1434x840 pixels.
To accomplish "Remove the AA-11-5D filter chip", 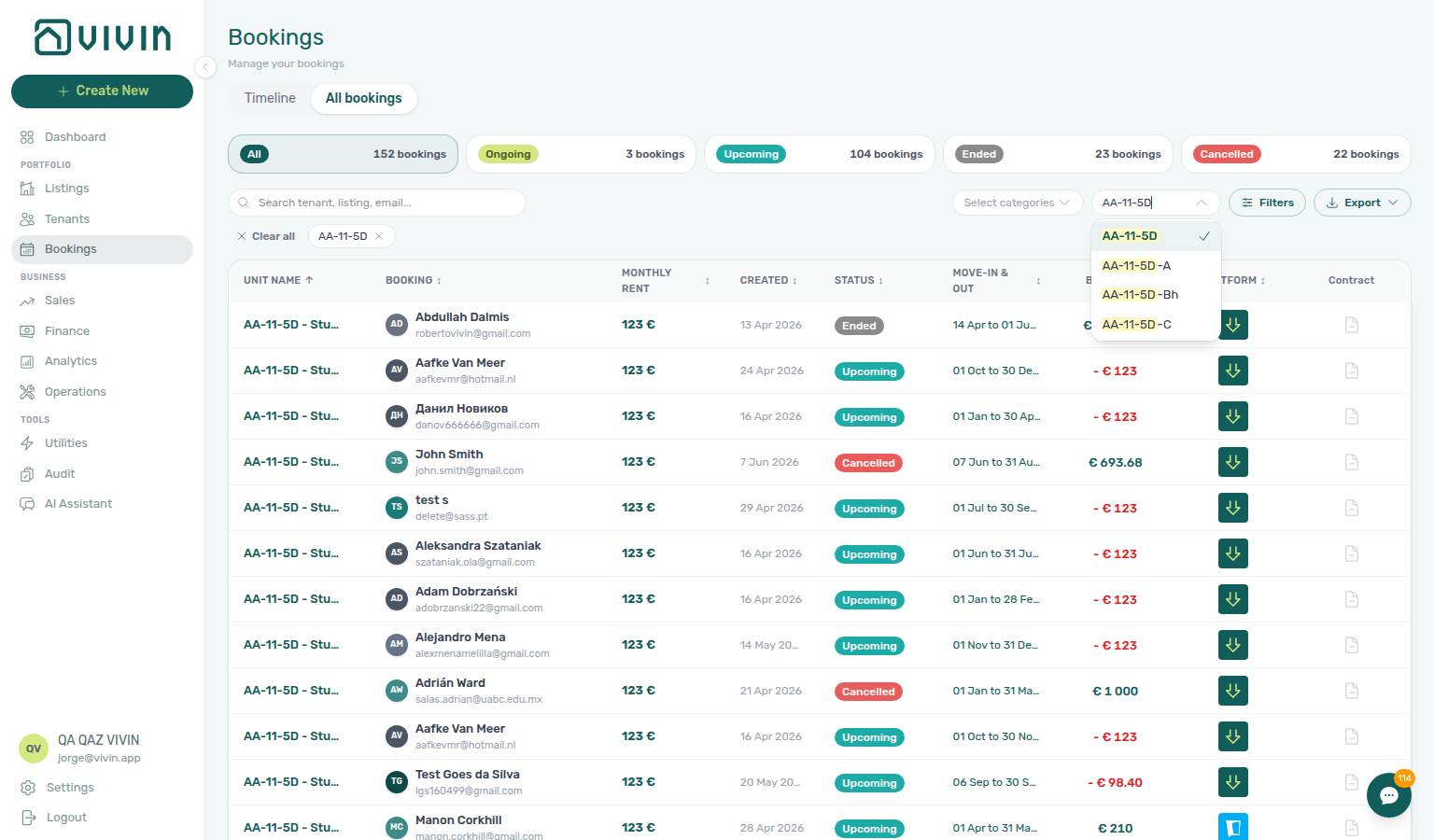I will (379, 236).
